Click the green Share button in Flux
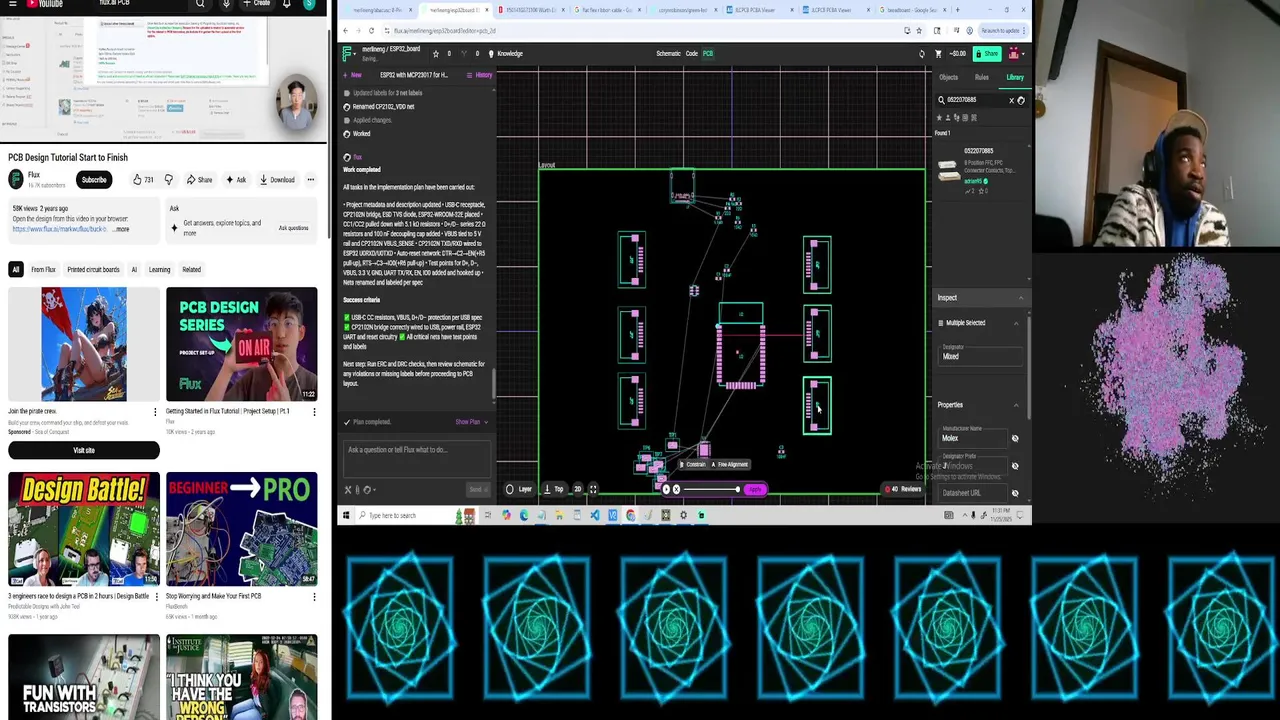Screen dimensions: 1280x720 pos(988,53)
